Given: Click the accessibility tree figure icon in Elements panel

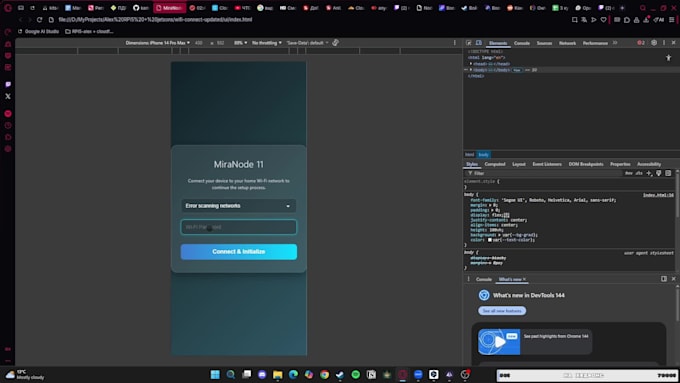Looking at the screenshot, I should (x=668, y=58).
